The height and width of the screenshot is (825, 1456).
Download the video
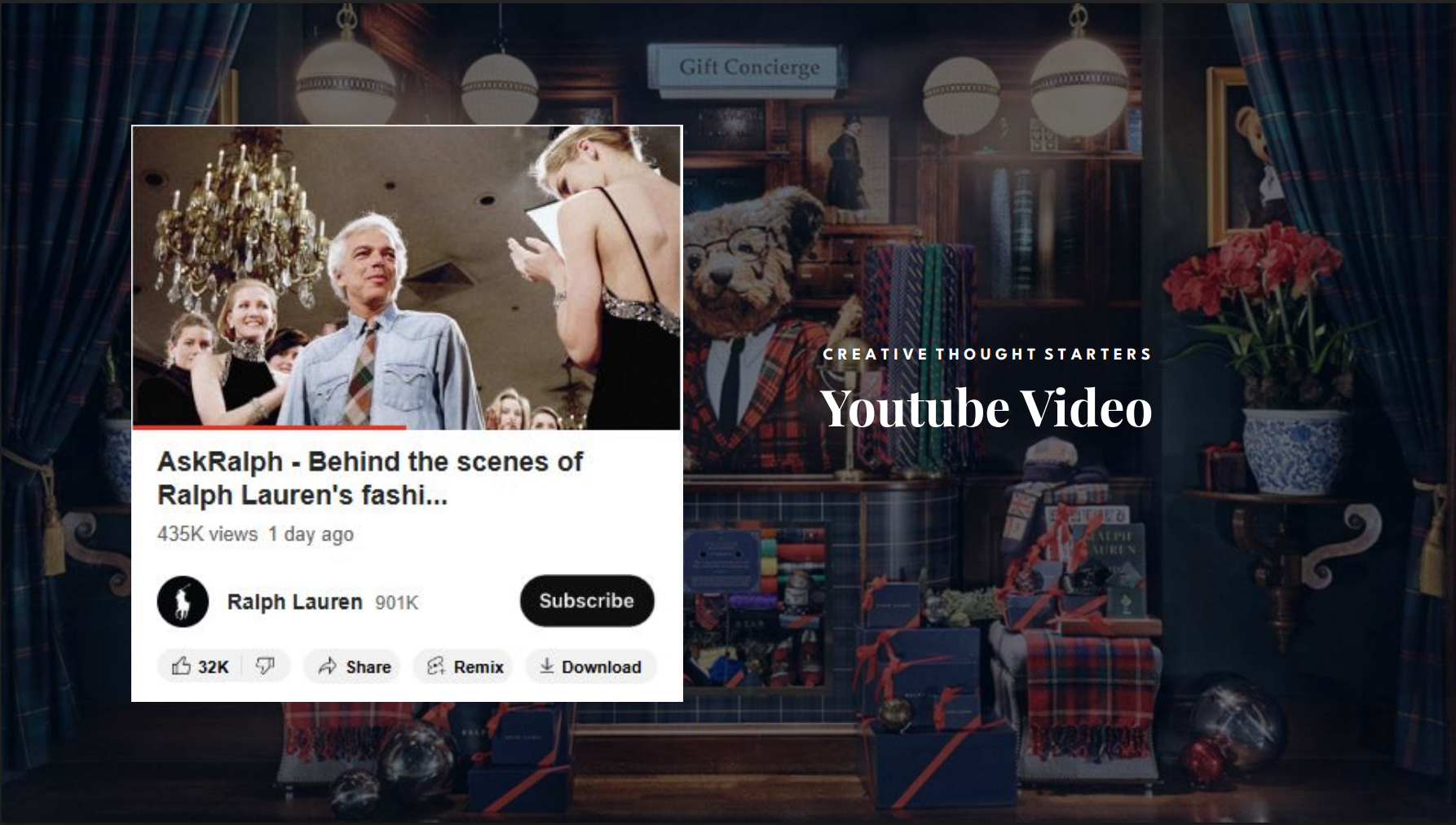pyautogui.click(x=591, y=666)
